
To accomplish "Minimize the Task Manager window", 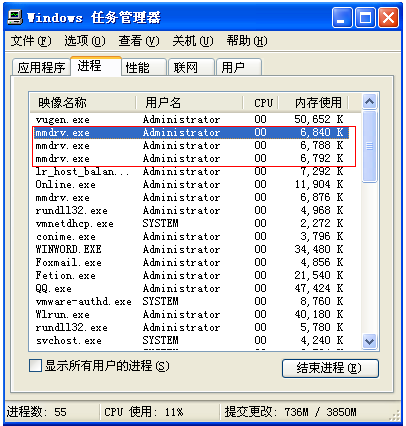I will click(342, 17).
